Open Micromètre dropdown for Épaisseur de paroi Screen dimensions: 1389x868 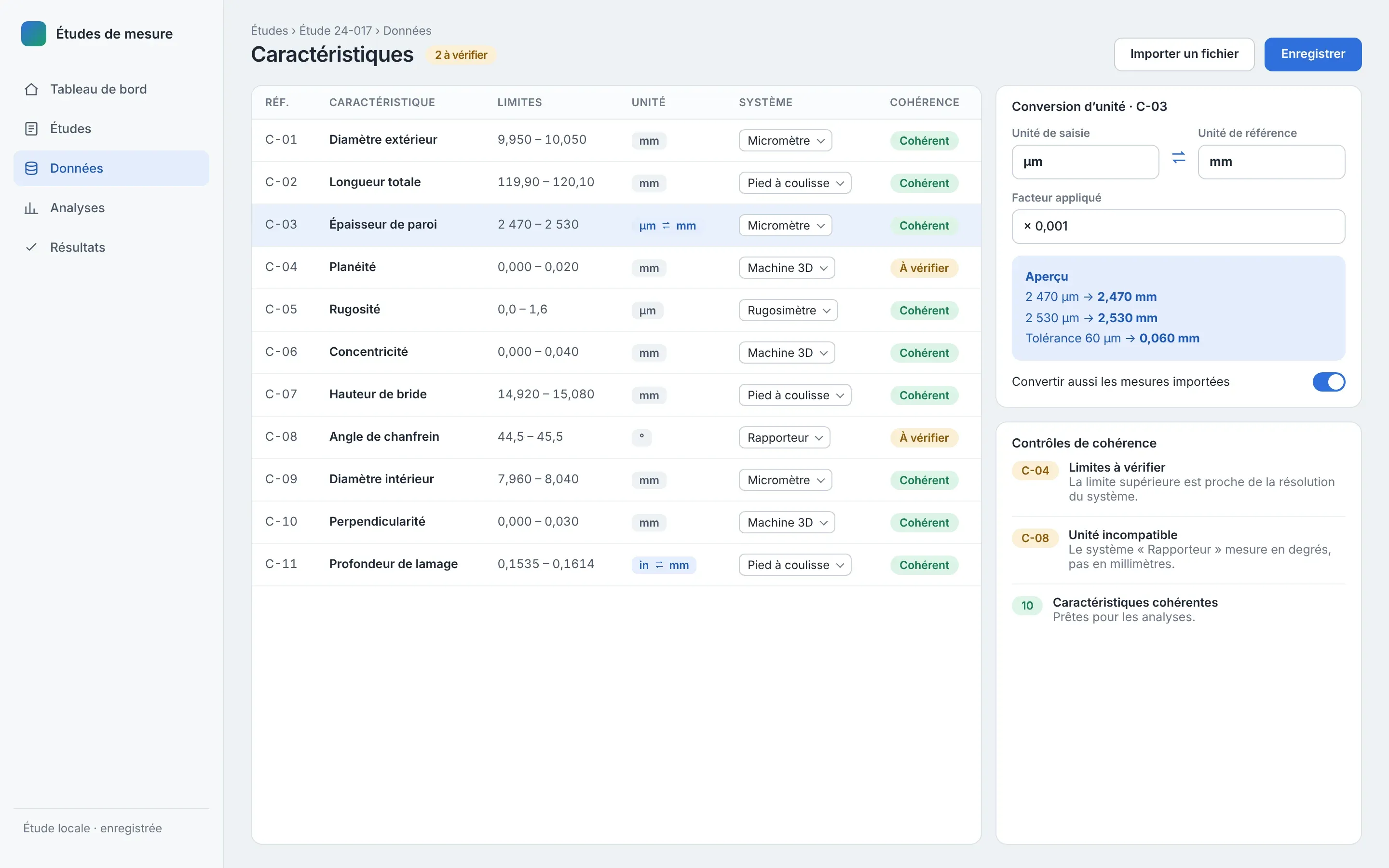pyautogui.click(x=785, y=226)
